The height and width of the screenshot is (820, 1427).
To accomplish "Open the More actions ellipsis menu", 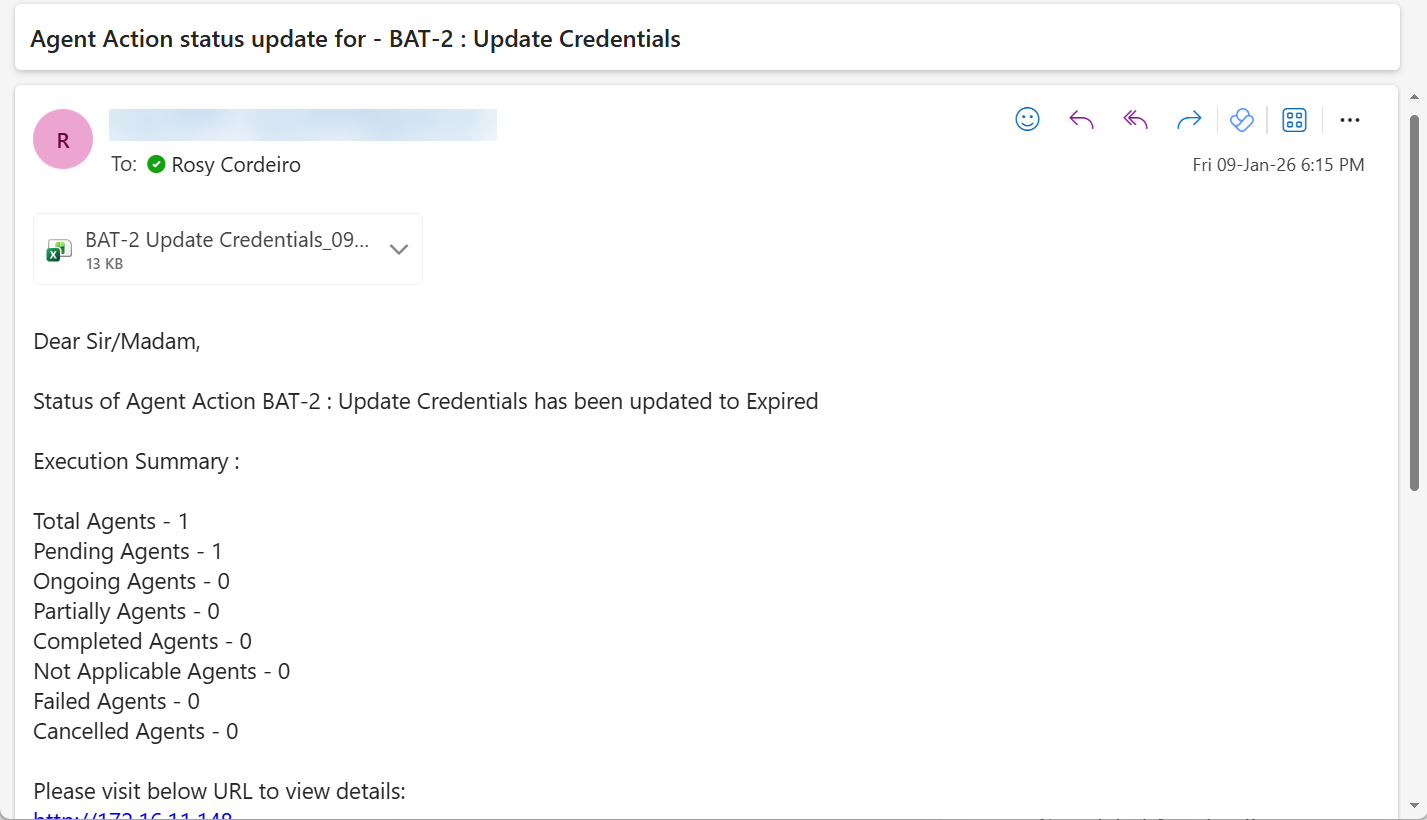I will click(1350, 120).
